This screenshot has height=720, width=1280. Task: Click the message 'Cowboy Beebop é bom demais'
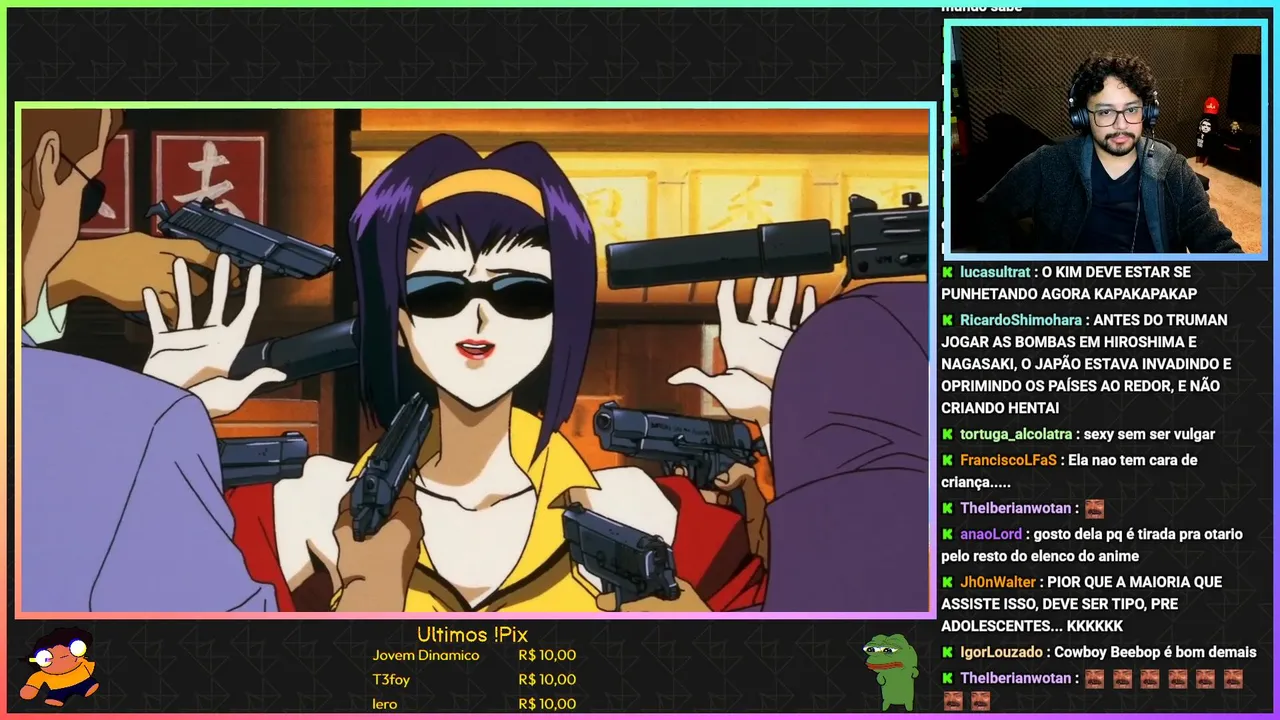(1156, 652)
